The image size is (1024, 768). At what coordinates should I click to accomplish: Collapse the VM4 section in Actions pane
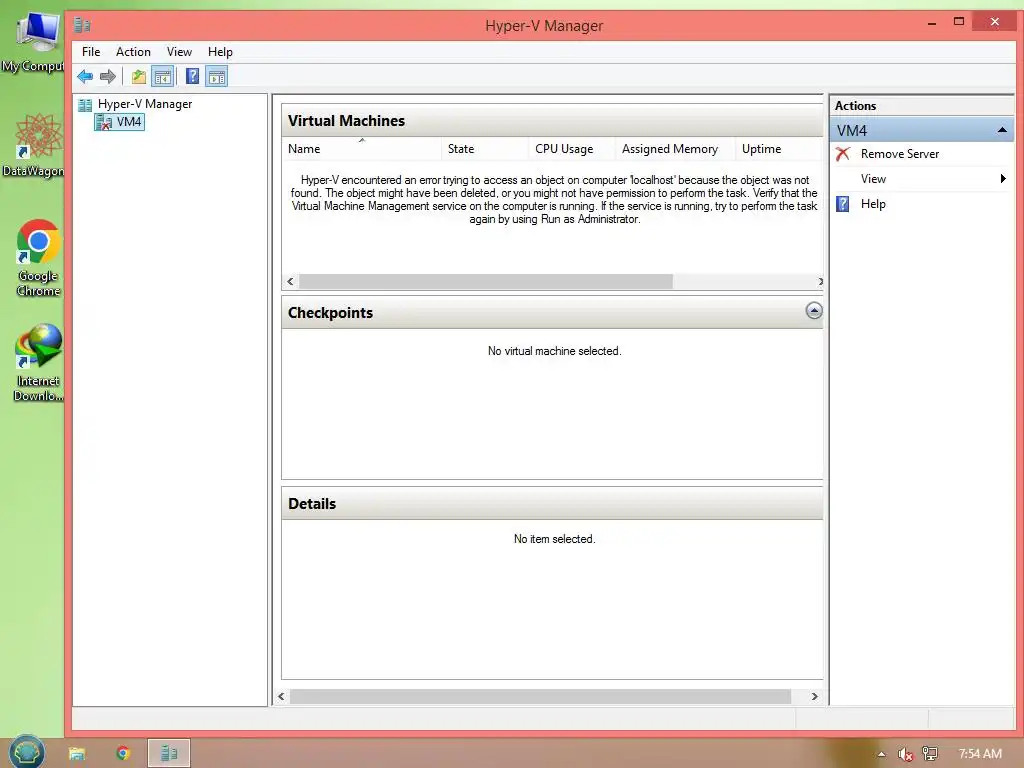[x=1002, y=130]
